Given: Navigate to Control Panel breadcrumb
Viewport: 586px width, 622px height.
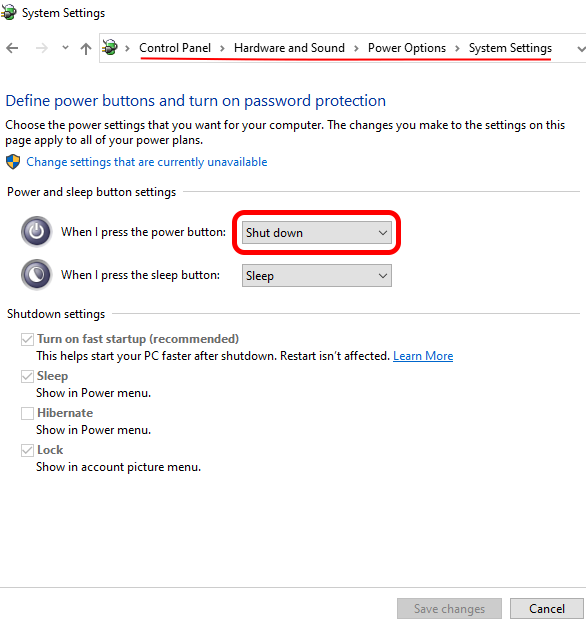Looking at the screenshot, I should [175, 48].
